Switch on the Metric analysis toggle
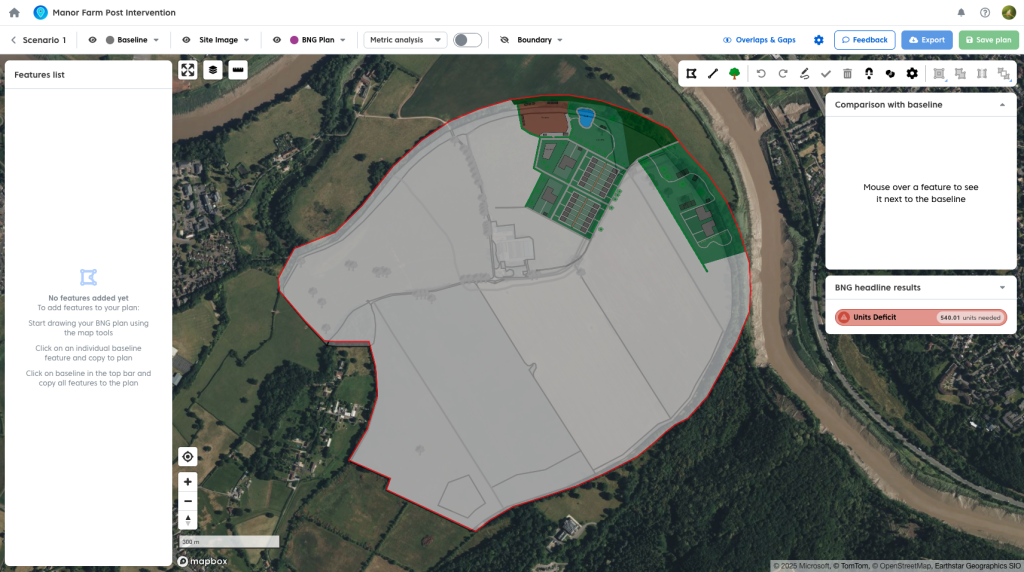Viewport: 1024px width, 572px height. [467, 40]
